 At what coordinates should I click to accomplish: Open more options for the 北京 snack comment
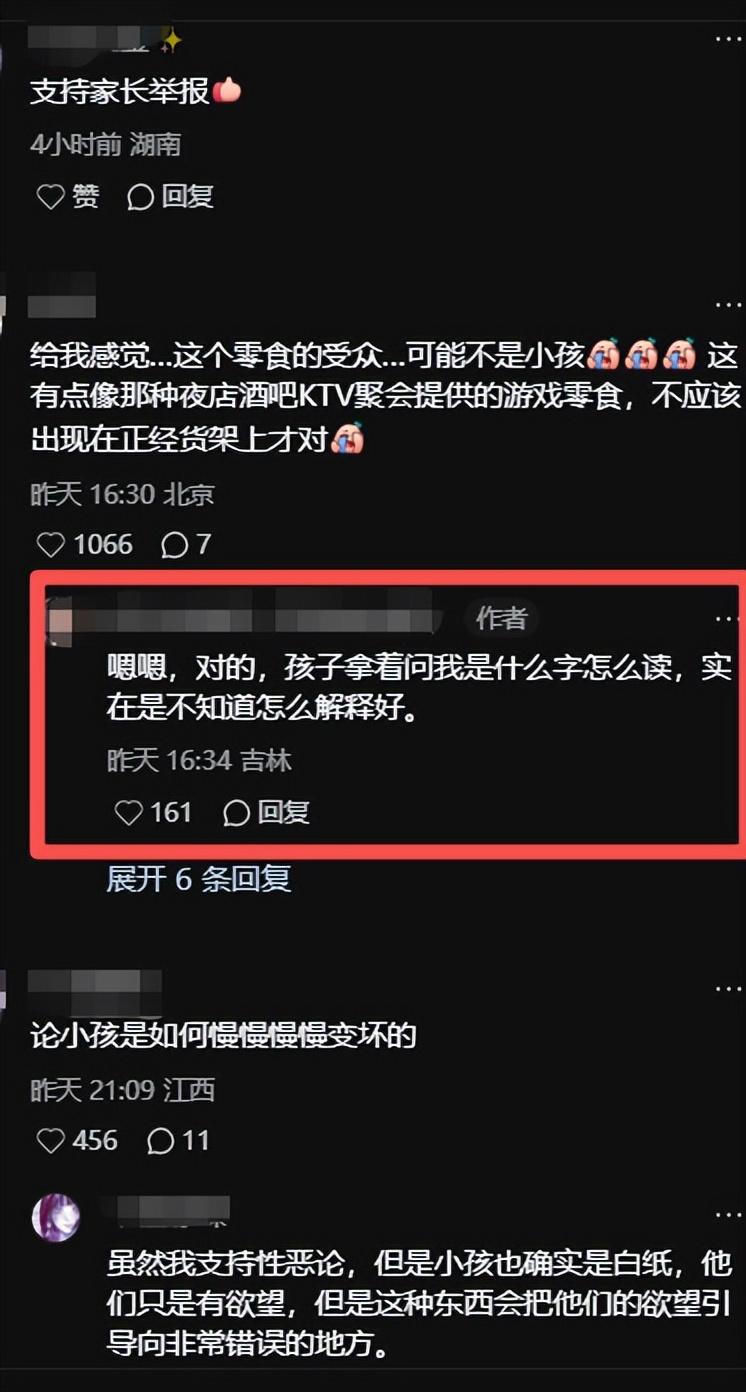pyautogui.click(x=728, y=303)
